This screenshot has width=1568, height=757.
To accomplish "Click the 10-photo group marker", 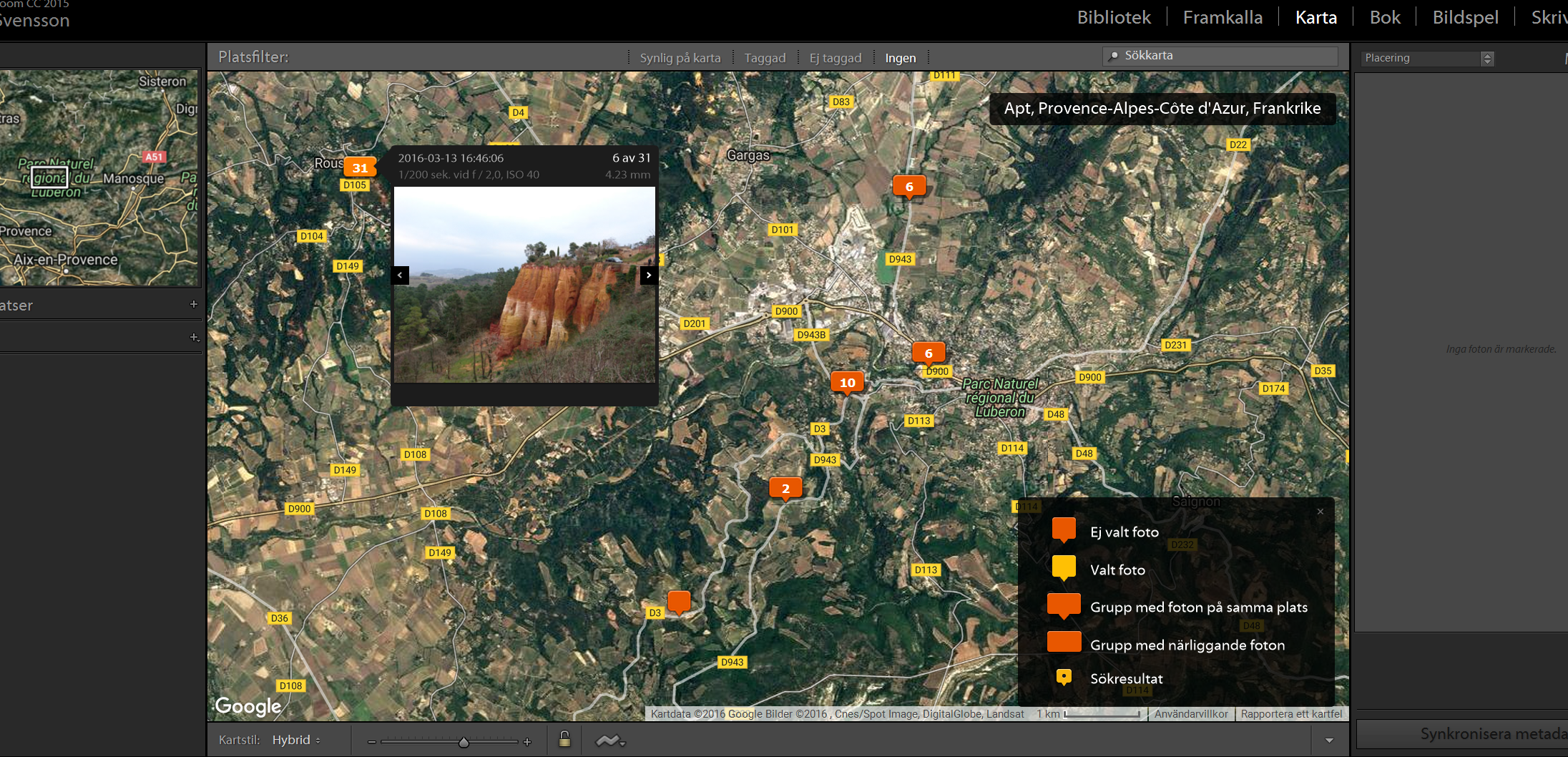I will pos(848,383).
